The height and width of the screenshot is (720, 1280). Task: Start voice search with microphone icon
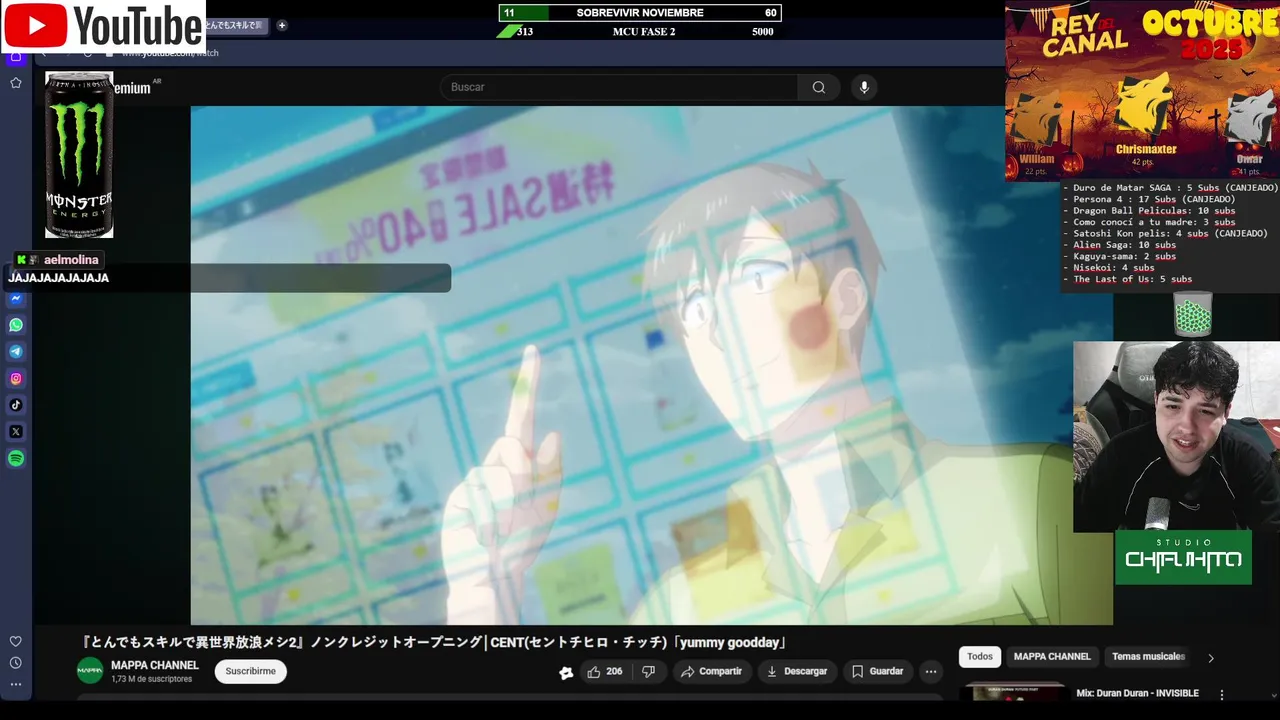click(x=864, y=87)
